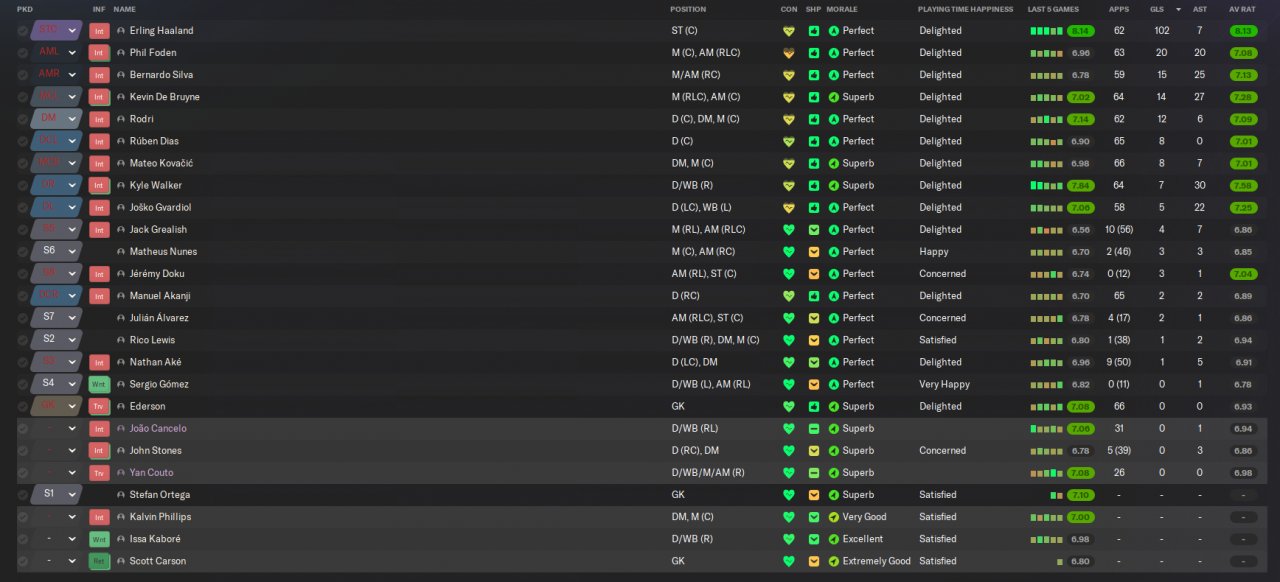Toggle the selection tick for Erling Haaland
This screenshot has height=582, width=1280.
pos(22,31)
